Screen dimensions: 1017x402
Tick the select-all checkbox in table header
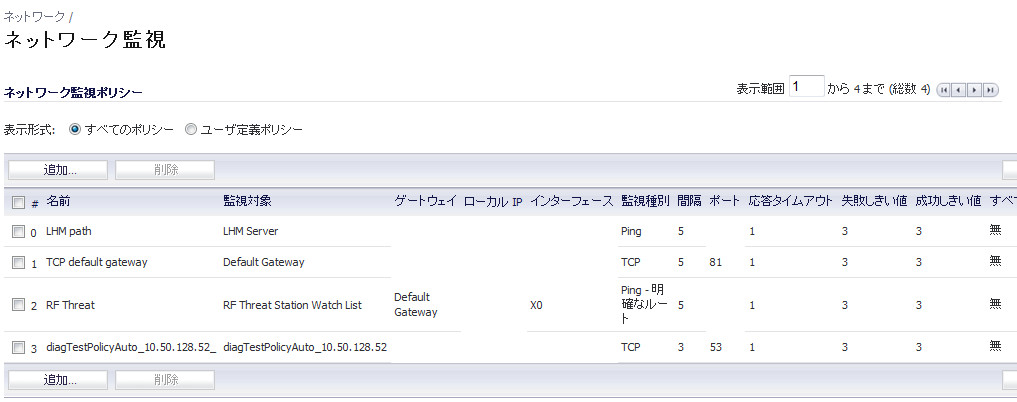coord(19,203)
